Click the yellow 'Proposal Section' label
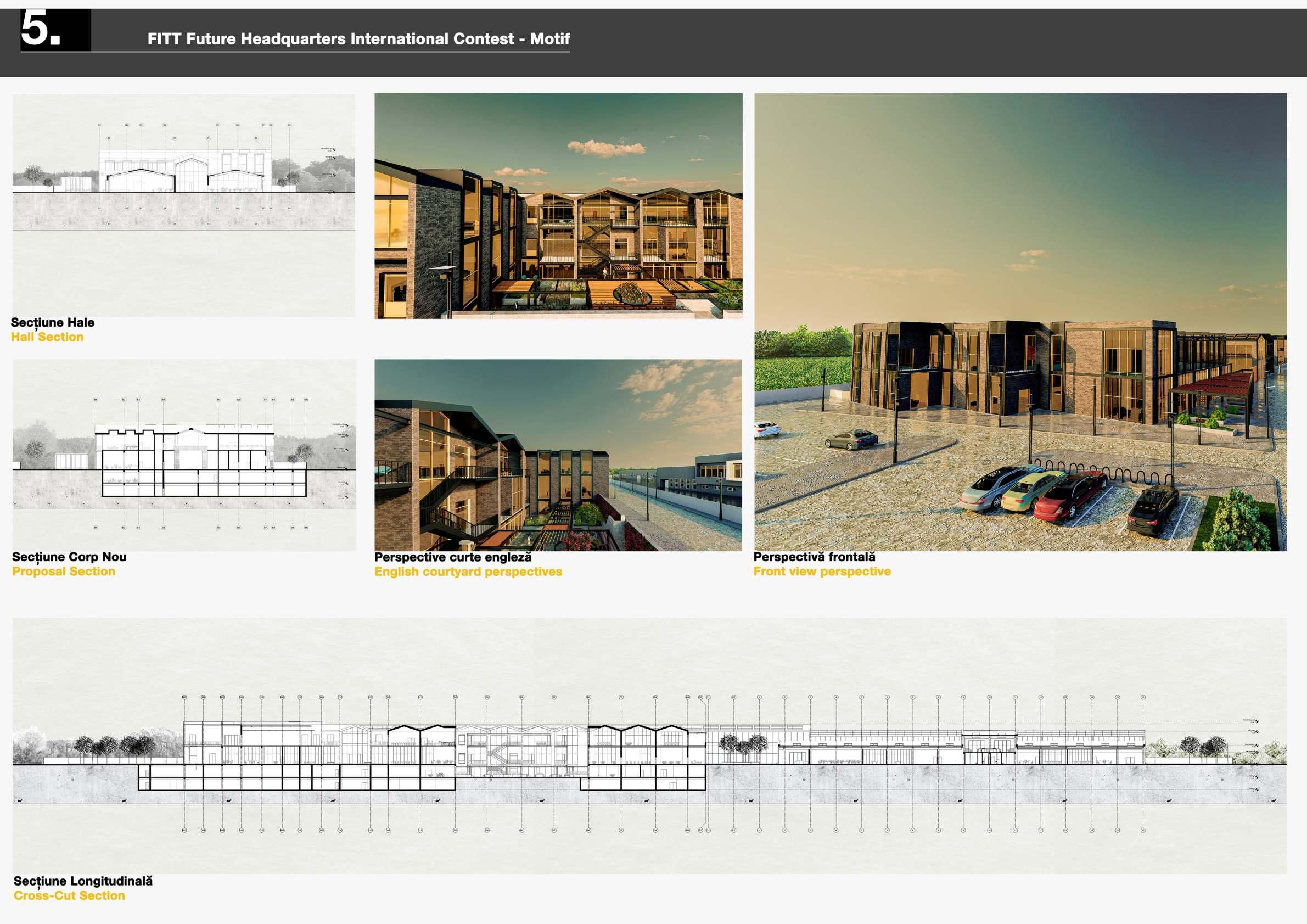1307x924 pixels. [63, 572]
